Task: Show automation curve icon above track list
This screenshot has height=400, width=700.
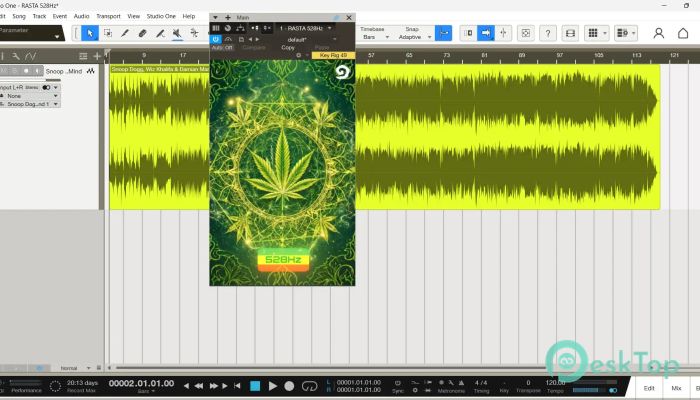Action: (30, 56)
